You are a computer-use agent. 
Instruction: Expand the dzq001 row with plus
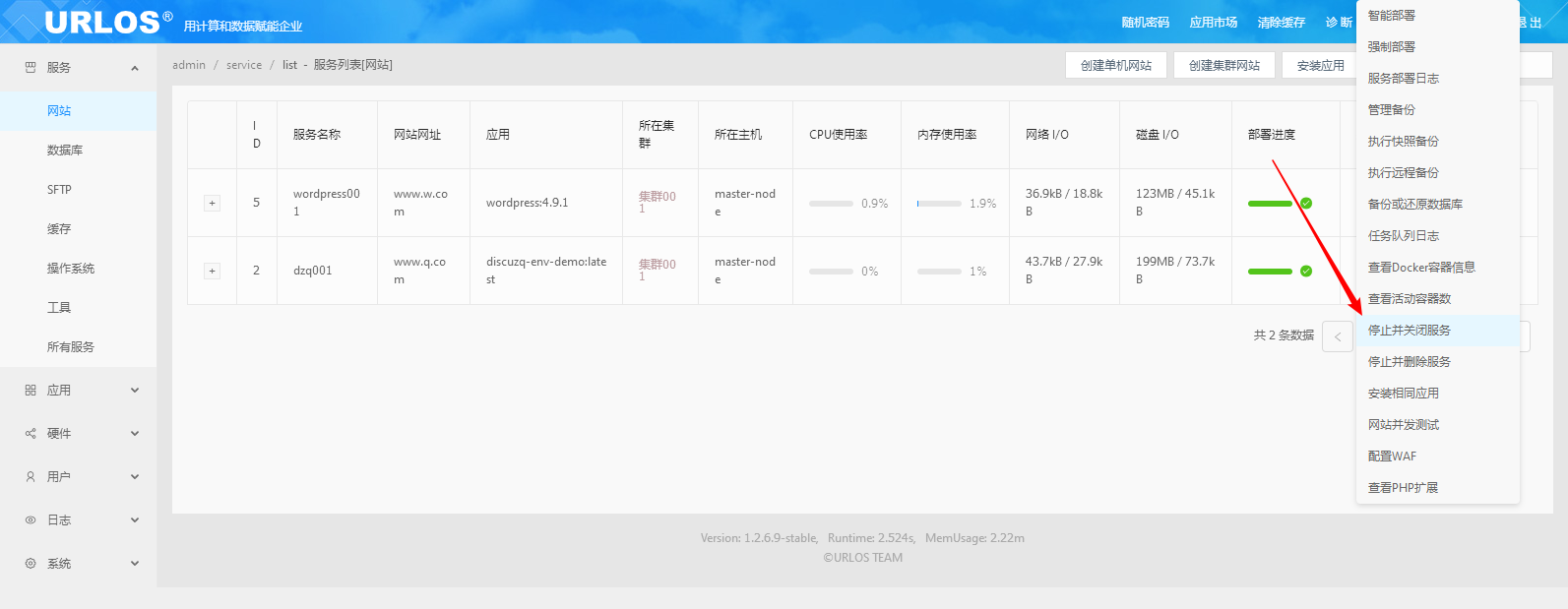pos(212,271)
